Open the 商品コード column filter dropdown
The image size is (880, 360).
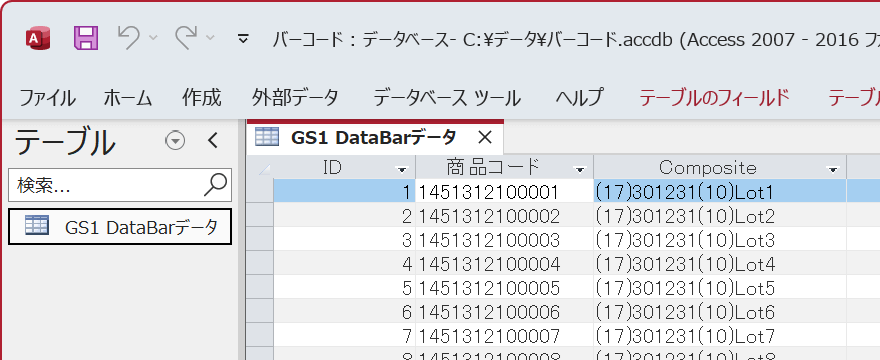580,169
